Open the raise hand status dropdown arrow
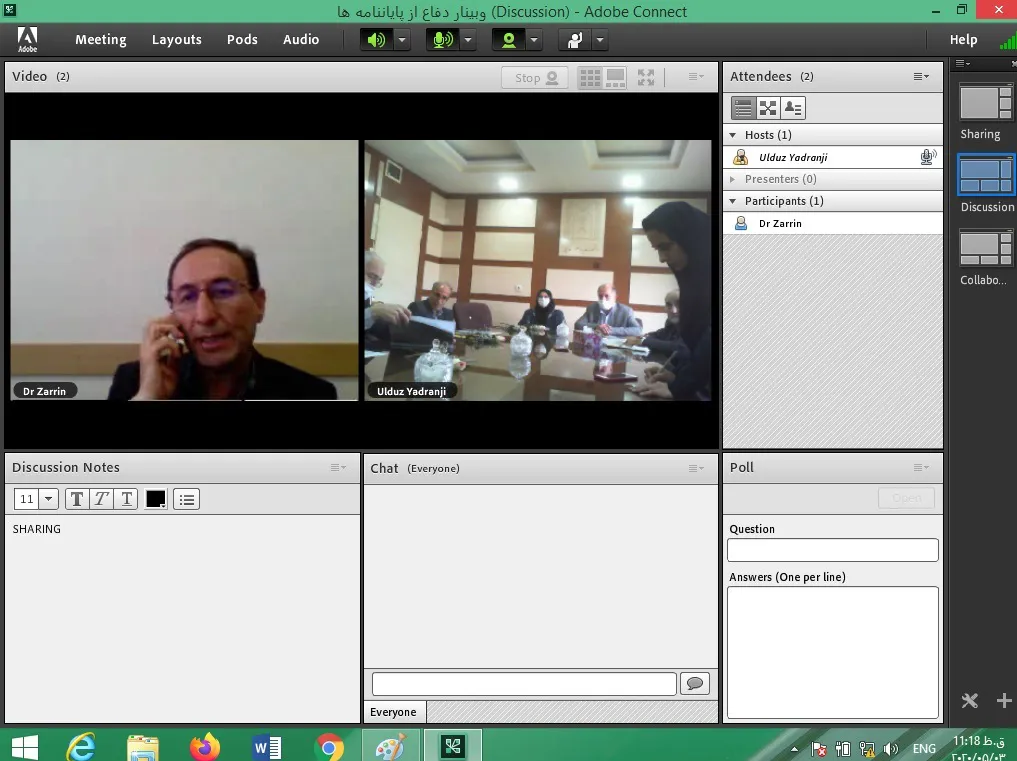 click(600, 40)
